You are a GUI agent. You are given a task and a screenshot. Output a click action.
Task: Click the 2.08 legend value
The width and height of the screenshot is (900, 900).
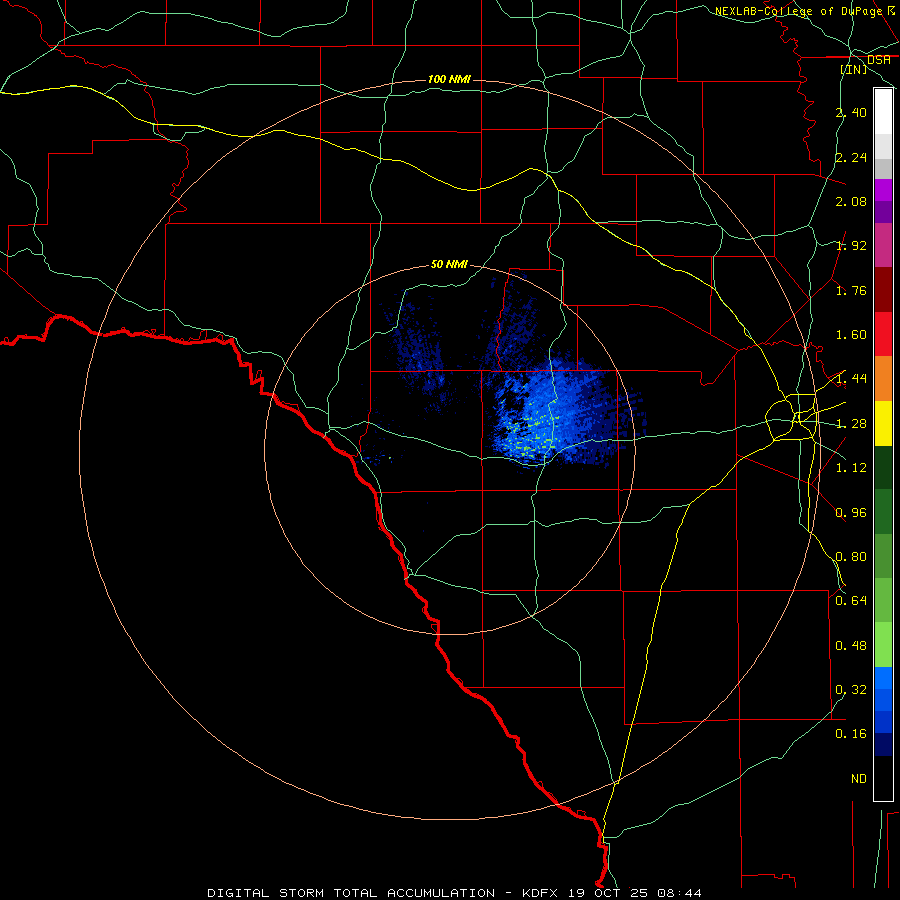pos(851,201)
